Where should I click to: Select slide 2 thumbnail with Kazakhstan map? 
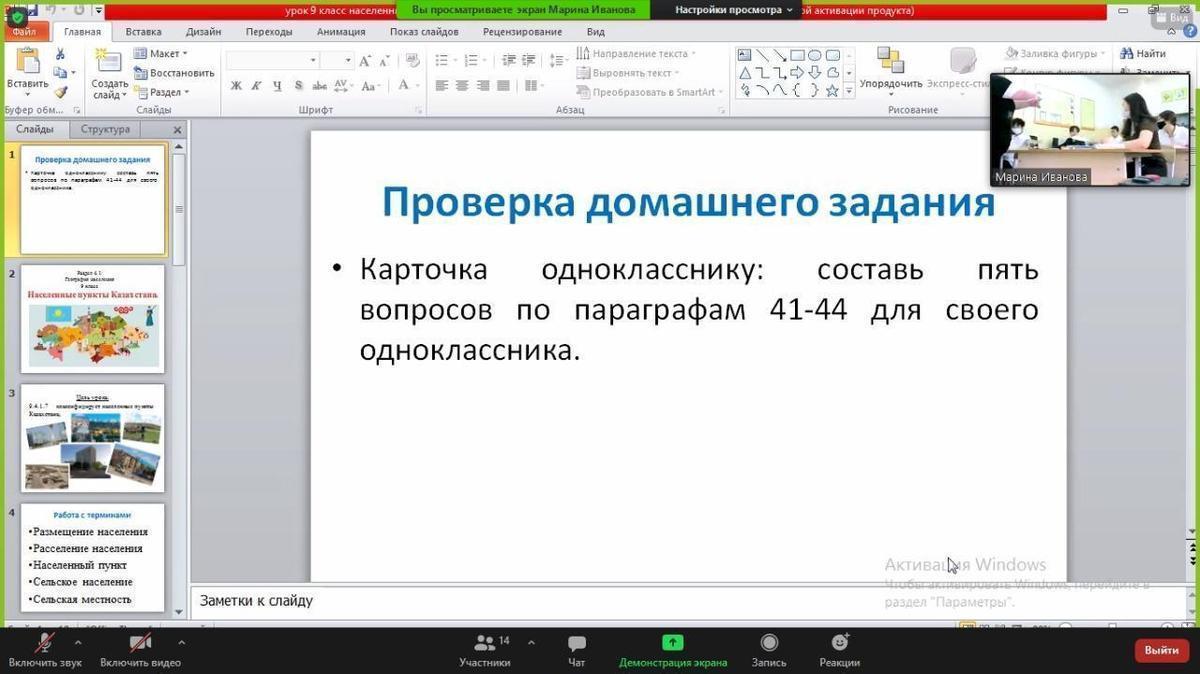tap(93, 318)
